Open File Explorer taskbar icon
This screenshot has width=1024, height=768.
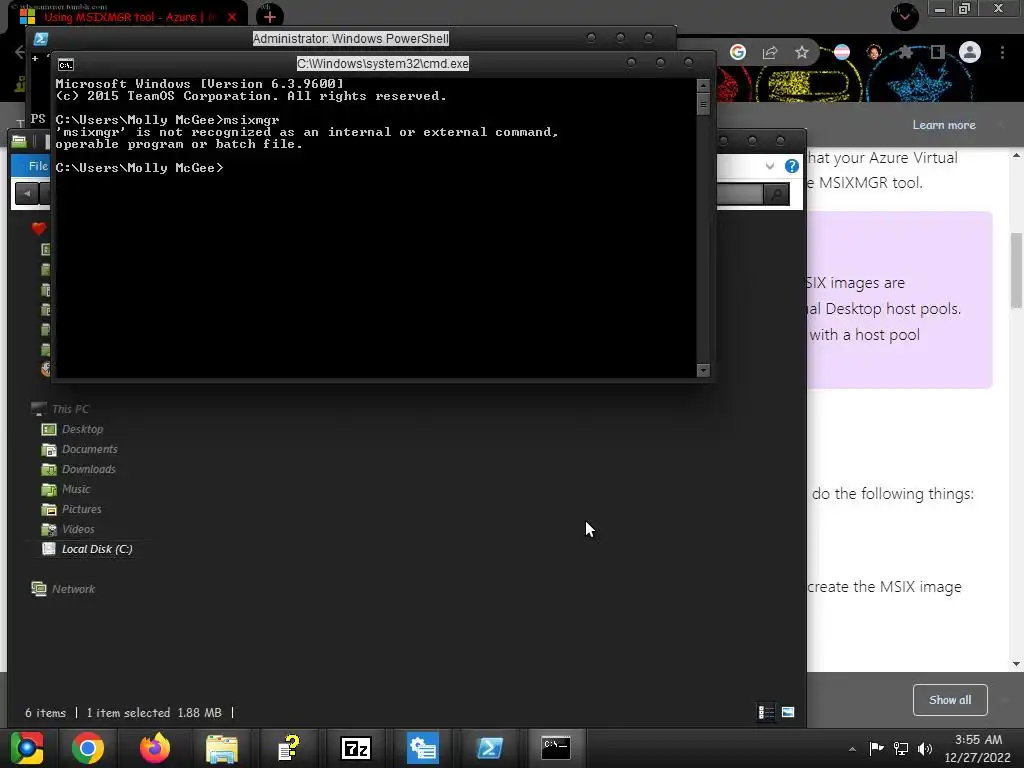(222, 748)
